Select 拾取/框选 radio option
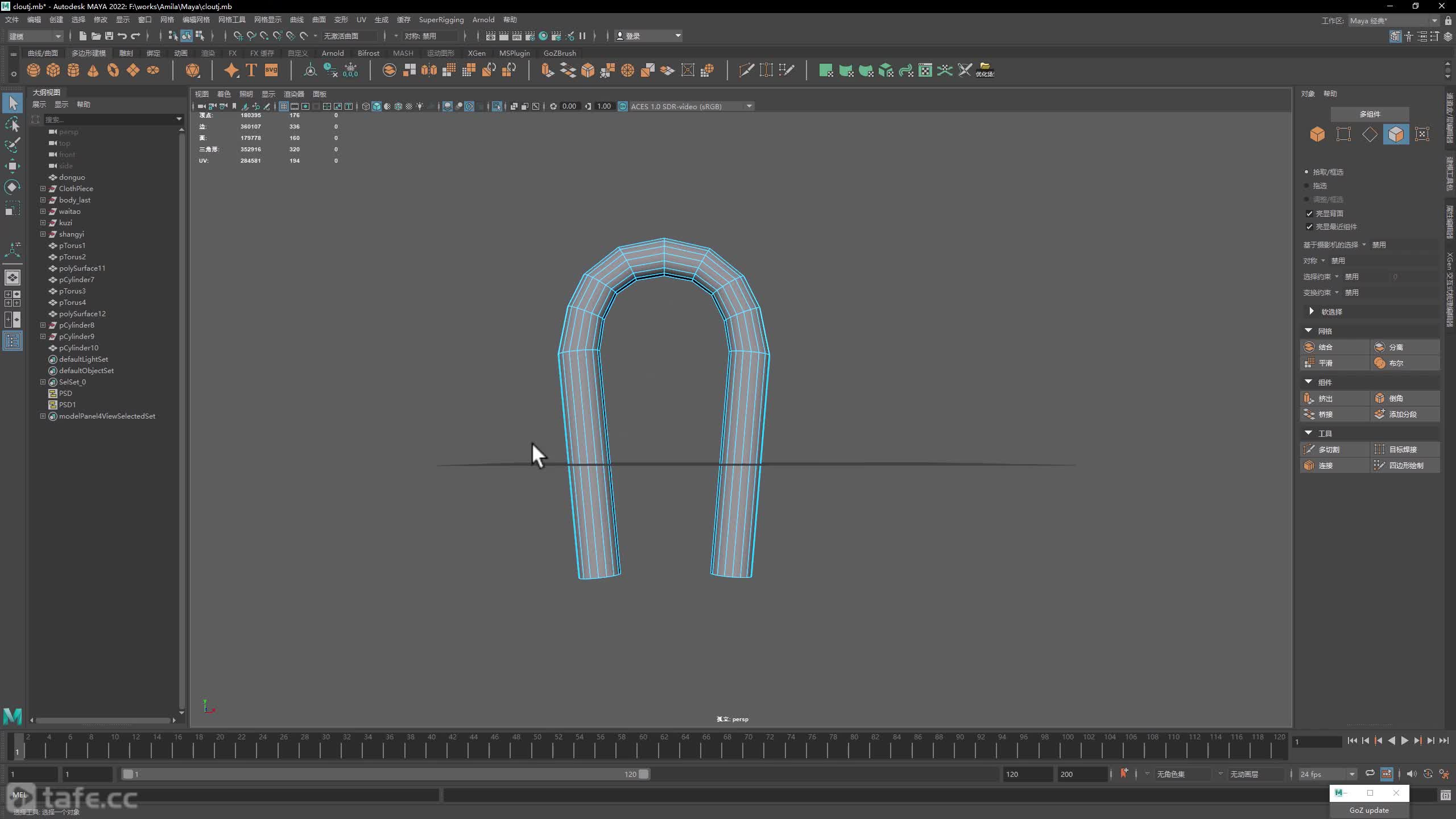The image size is (1456, 819). (x=1306, y=172)
